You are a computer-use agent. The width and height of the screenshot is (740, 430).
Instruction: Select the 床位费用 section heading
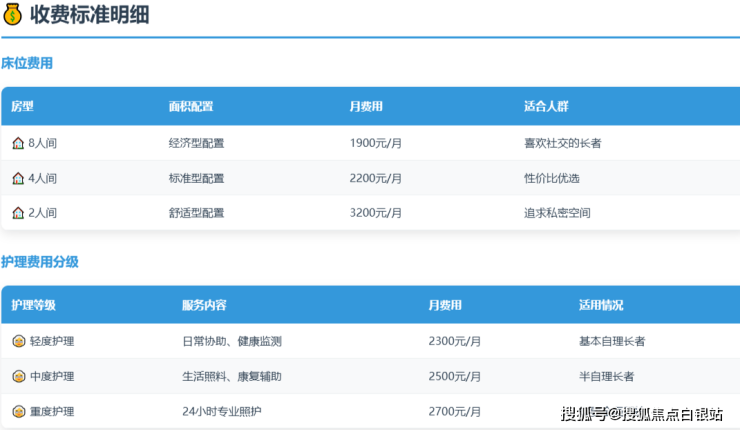coord(27,63)
